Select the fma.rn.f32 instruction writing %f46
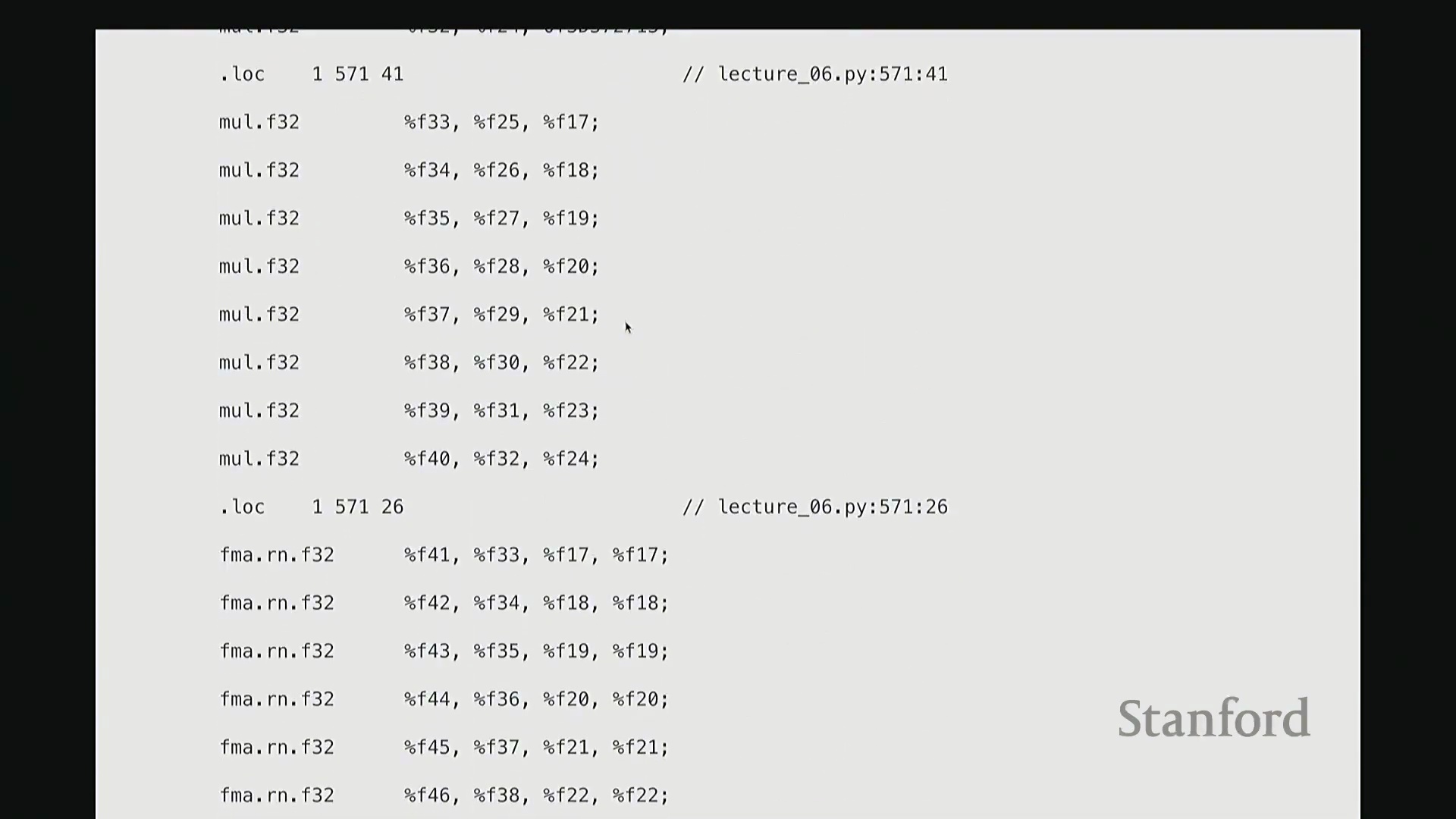The height and width of the screenshot is (819, 1456). click(444, 796)
